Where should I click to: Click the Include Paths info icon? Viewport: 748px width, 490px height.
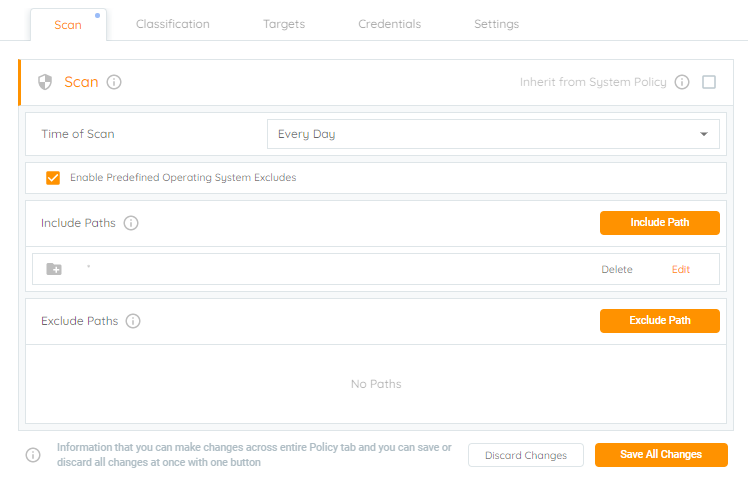(131, 223)
